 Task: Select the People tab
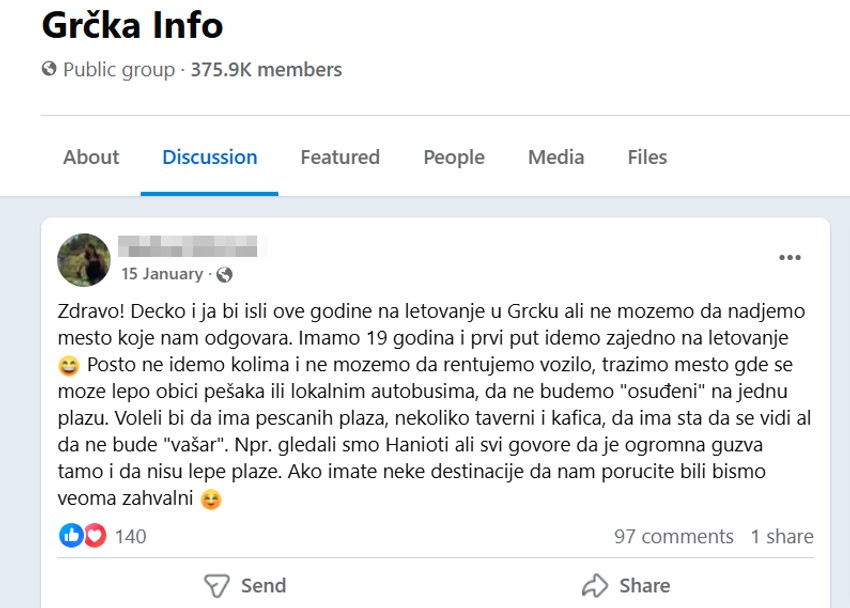pos(453,157)
